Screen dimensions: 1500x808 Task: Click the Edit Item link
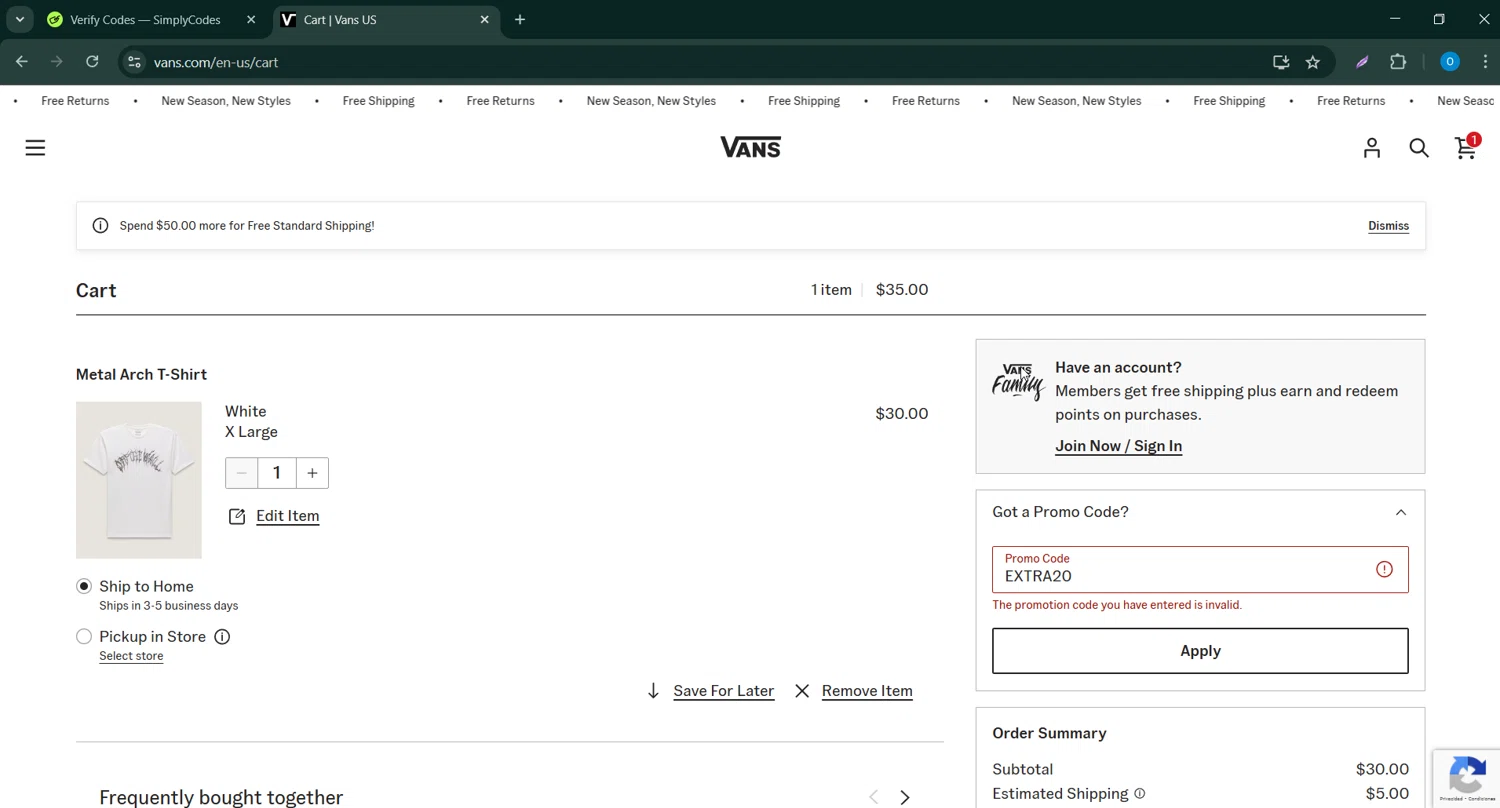287,516
